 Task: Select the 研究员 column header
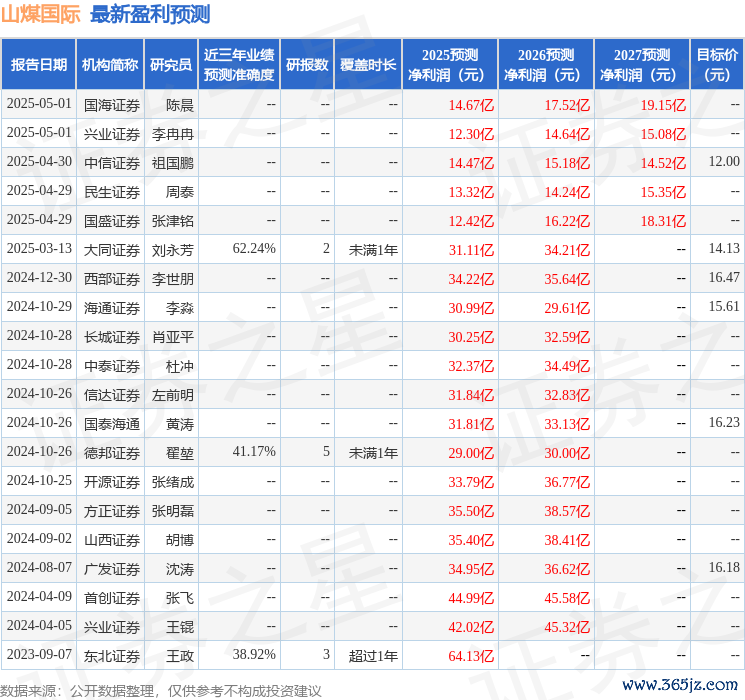(171, 65)
